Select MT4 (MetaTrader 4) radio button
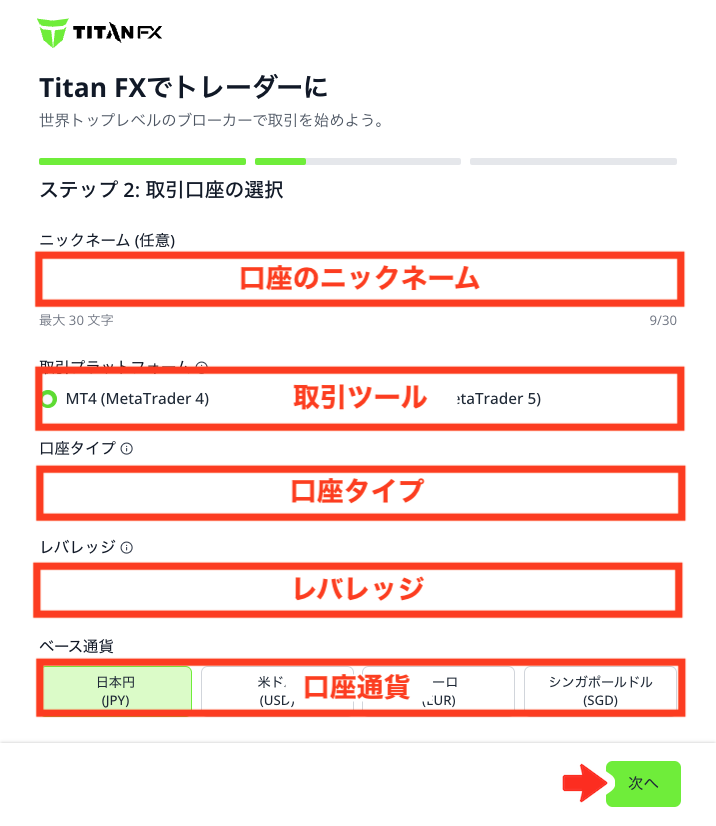This screenshot has height=826, width=716. point(48,399)
